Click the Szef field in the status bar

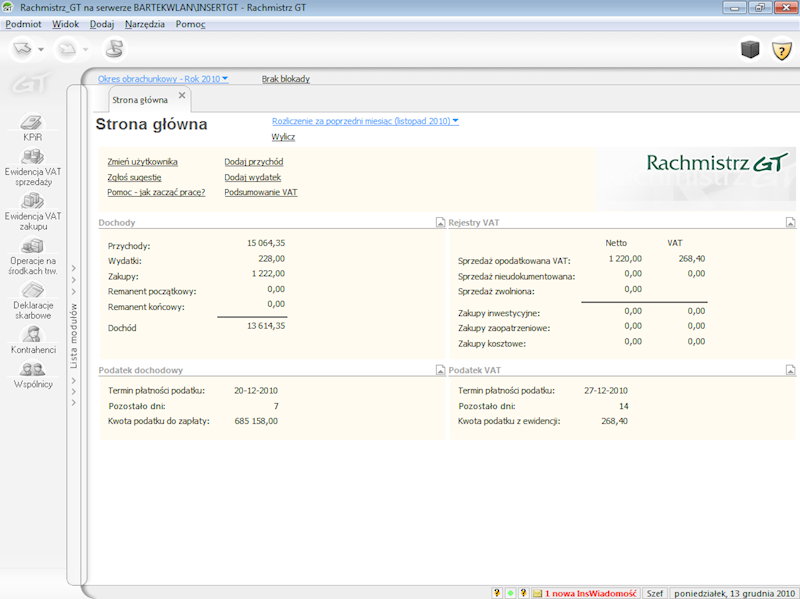(655, 592)
